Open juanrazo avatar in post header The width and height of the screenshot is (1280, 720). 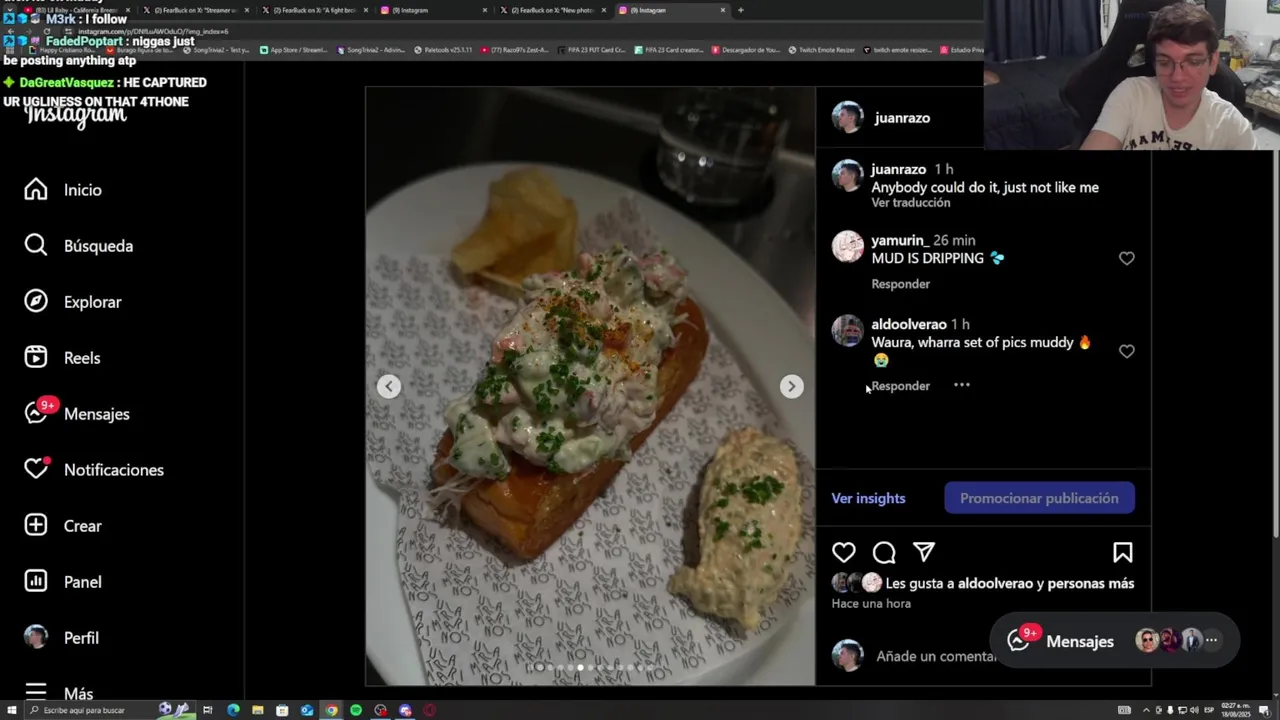(848, 117)
